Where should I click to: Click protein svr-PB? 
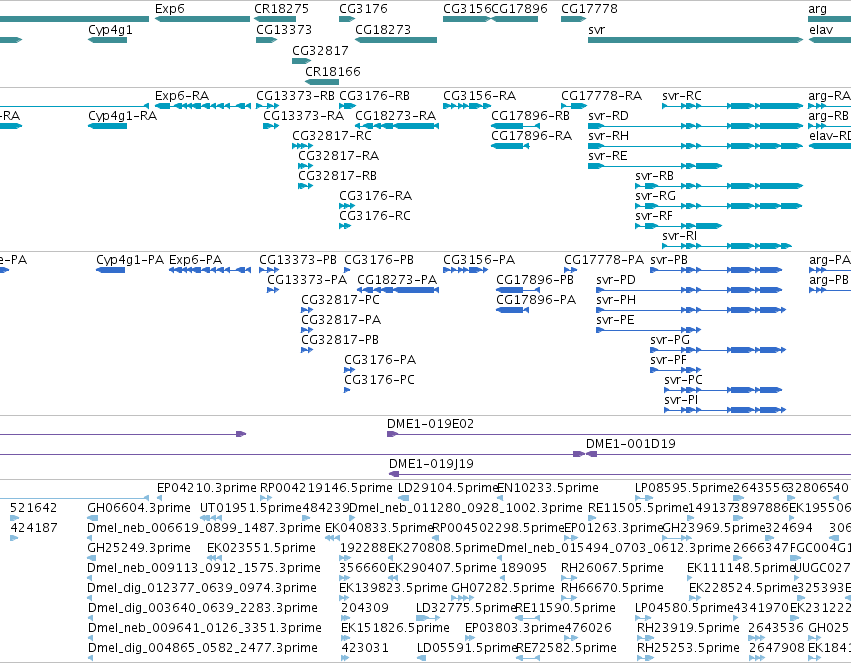point(716,270)
